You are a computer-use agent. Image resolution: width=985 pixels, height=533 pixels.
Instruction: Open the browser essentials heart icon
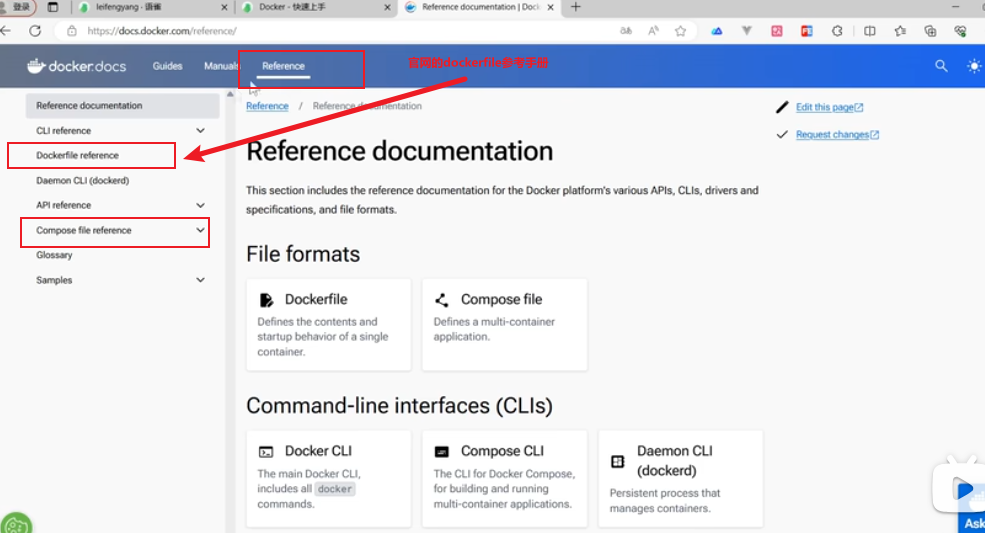click(x=960, y=31)
